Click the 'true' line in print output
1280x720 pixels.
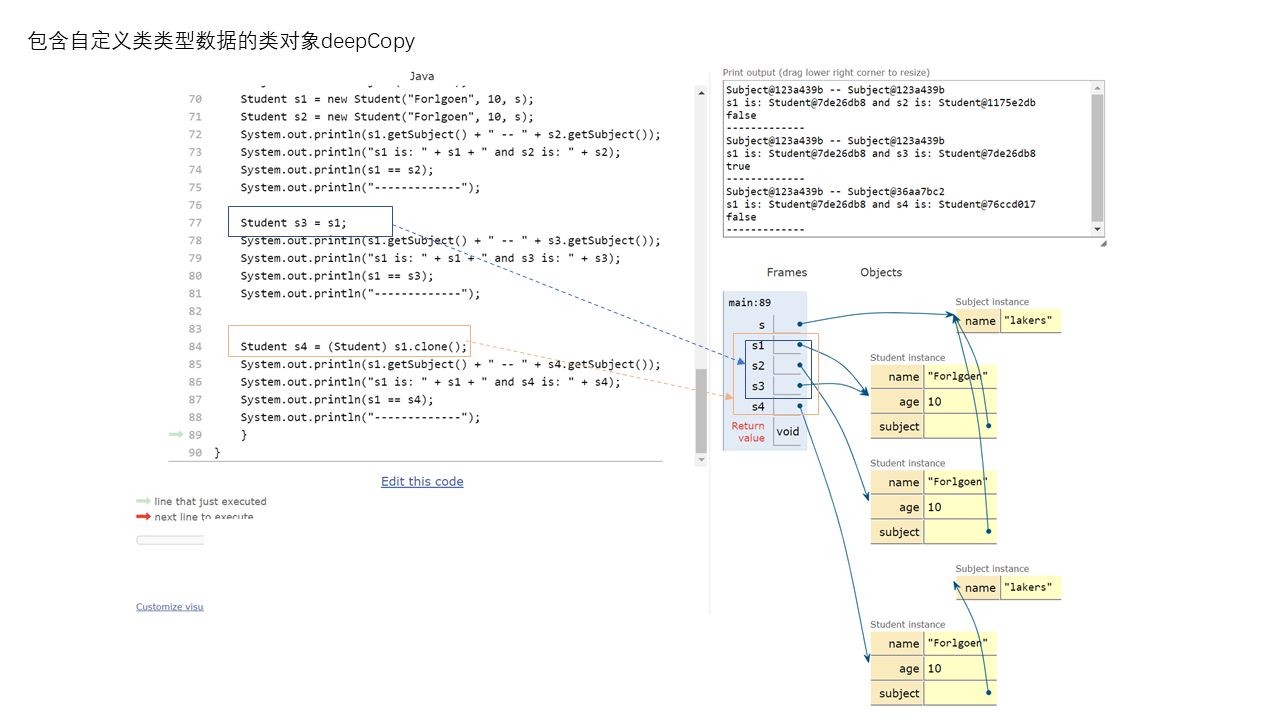[738, 167]
